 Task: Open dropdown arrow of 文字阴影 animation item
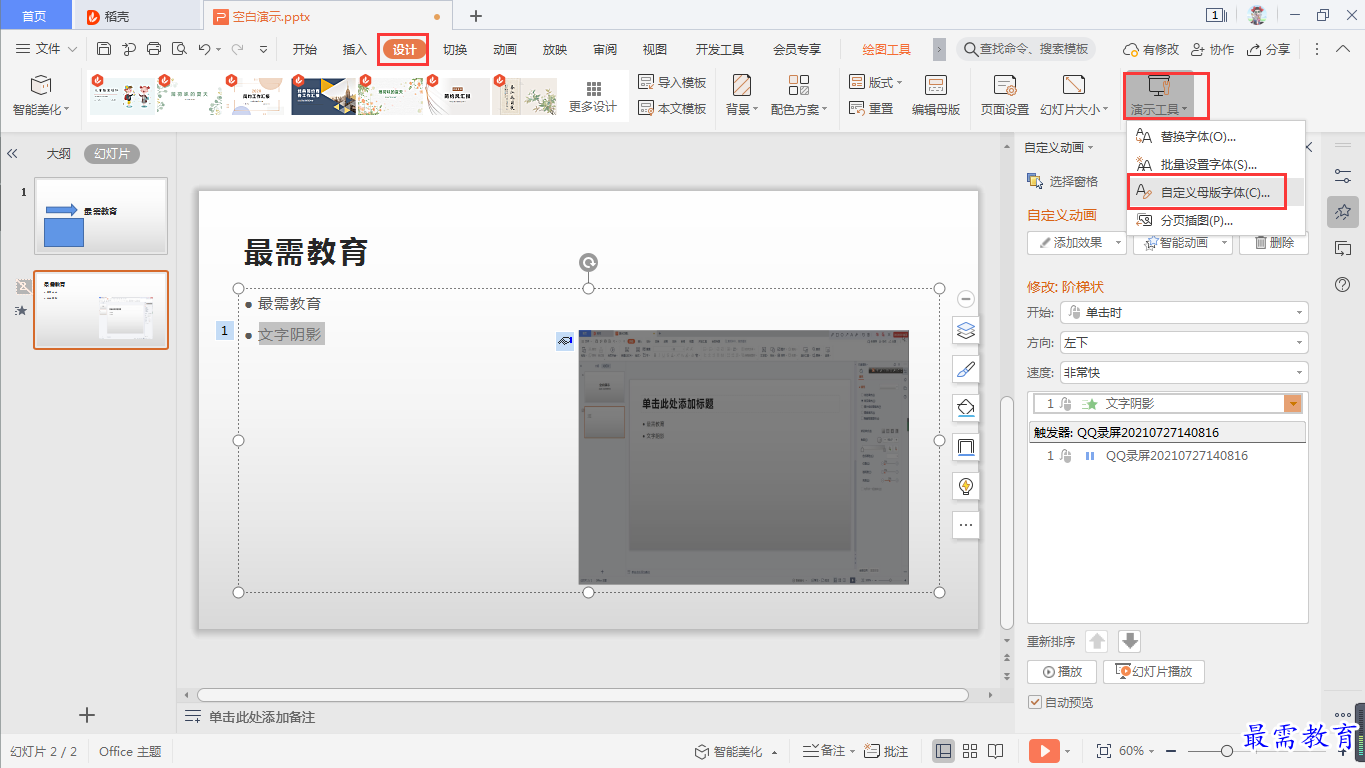click(x=1294, y=403)
